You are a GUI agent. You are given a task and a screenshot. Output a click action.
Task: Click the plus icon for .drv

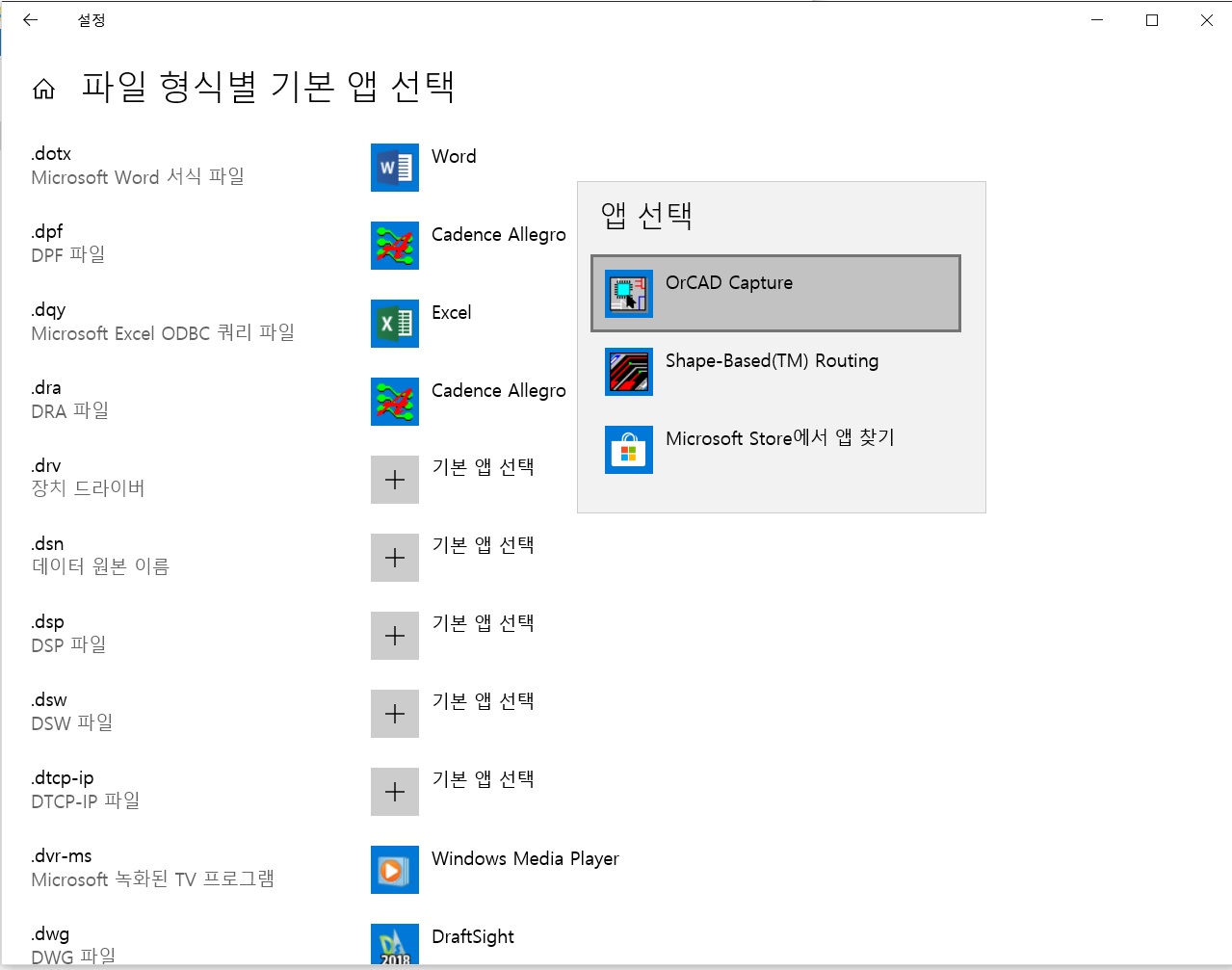[395, 480]
